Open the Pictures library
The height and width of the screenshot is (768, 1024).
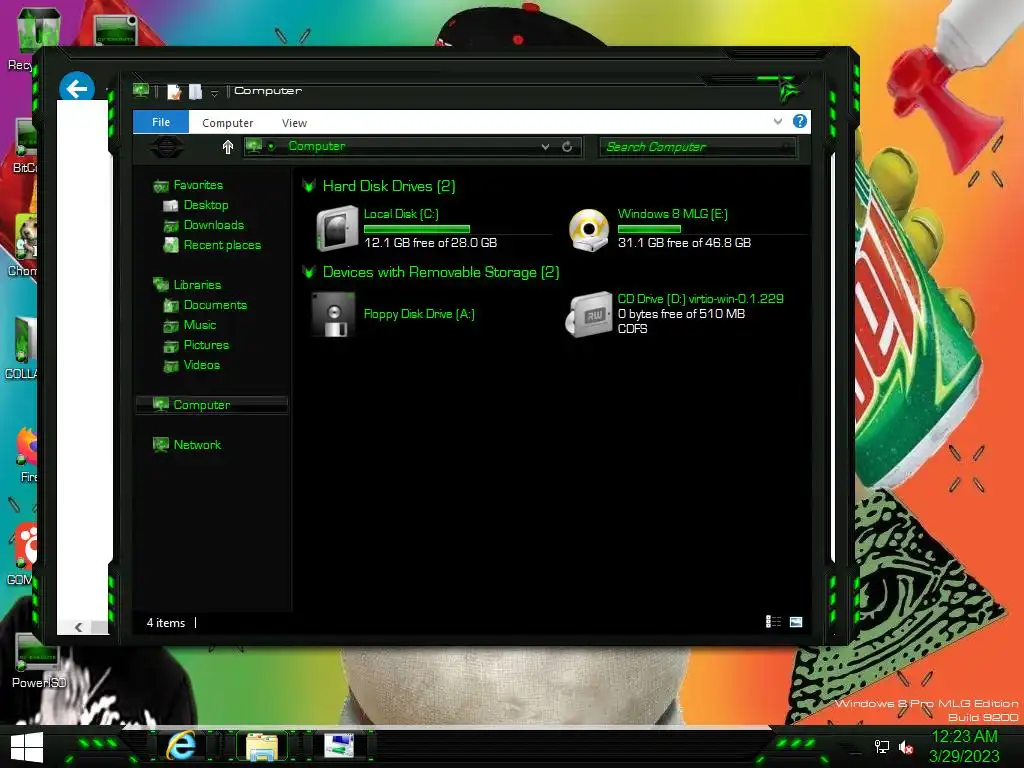tap(206, 345)
